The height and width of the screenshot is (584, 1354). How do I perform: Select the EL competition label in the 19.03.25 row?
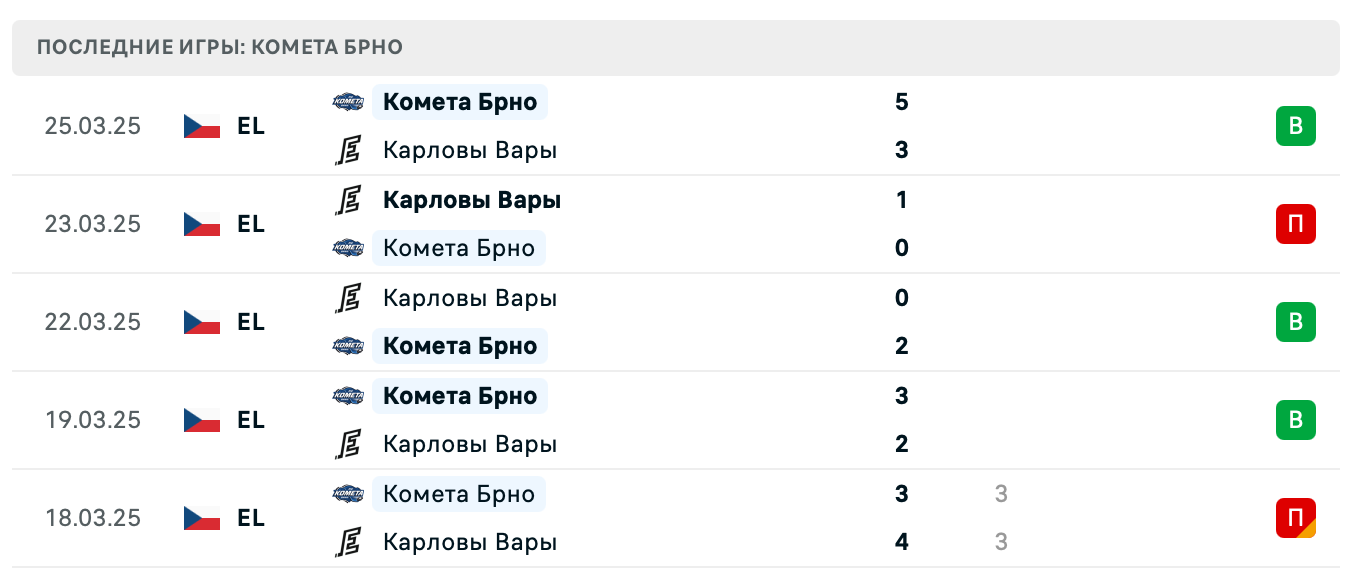tap(251, 420)
